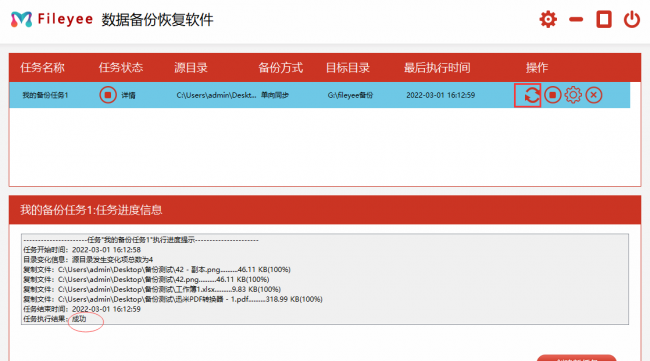Click the log line 任务开始时间
650x361 pixels.
(x=82, y=250)
